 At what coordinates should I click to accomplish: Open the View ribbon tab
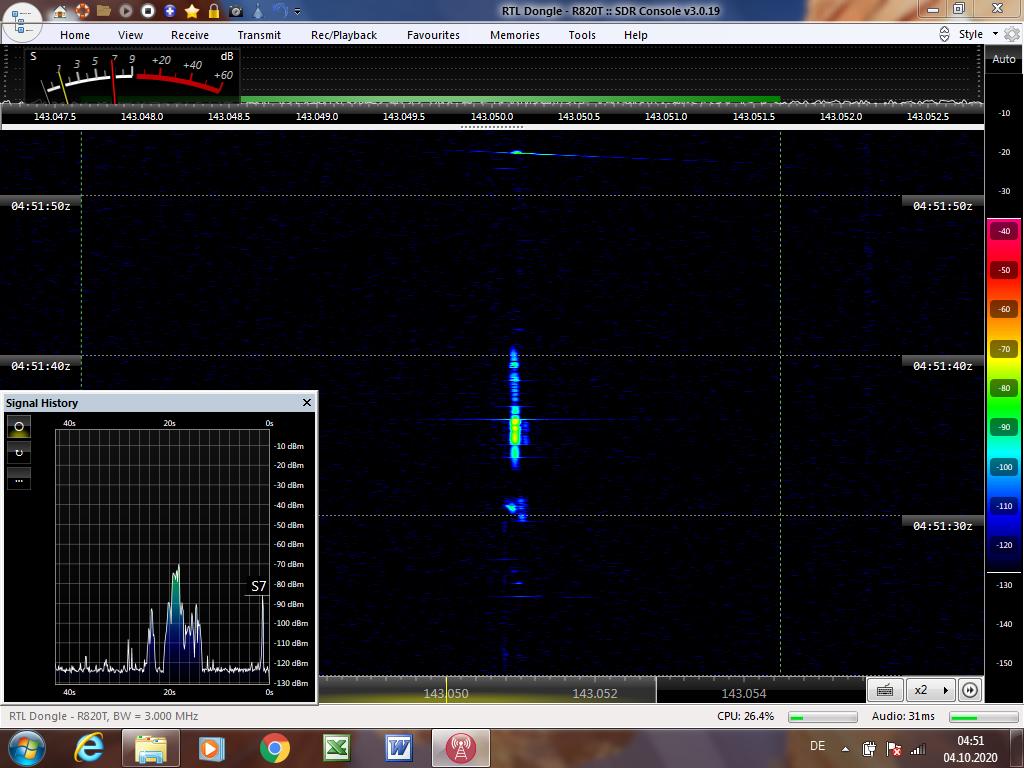click(130, 35)
